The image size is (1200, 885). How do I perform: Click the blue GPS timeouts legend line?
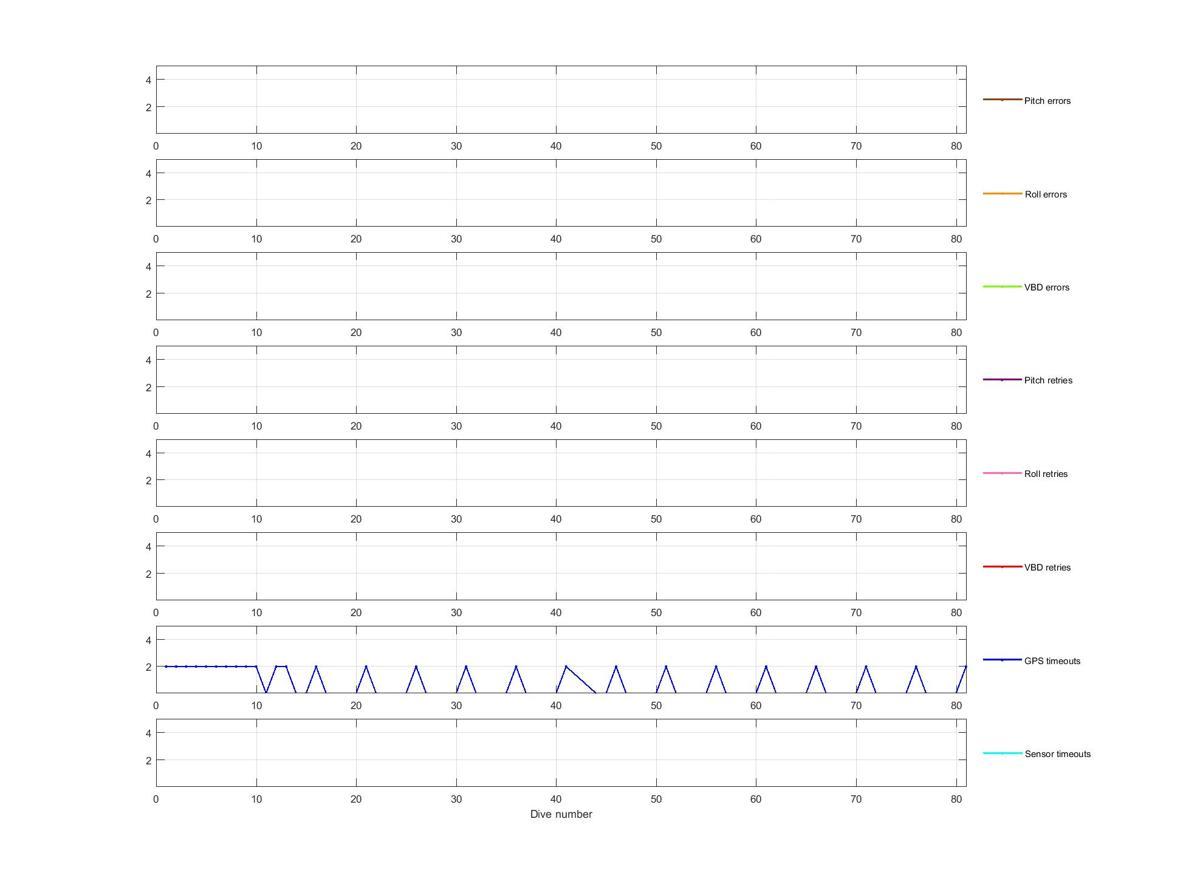click(x=1002, y=660)
